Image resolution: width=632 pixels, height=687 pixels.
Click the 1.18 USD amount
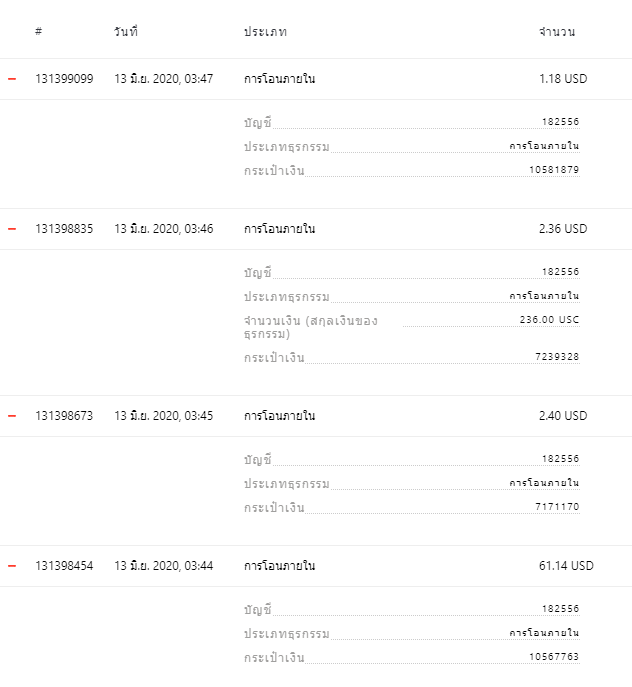tap(563, 79)
